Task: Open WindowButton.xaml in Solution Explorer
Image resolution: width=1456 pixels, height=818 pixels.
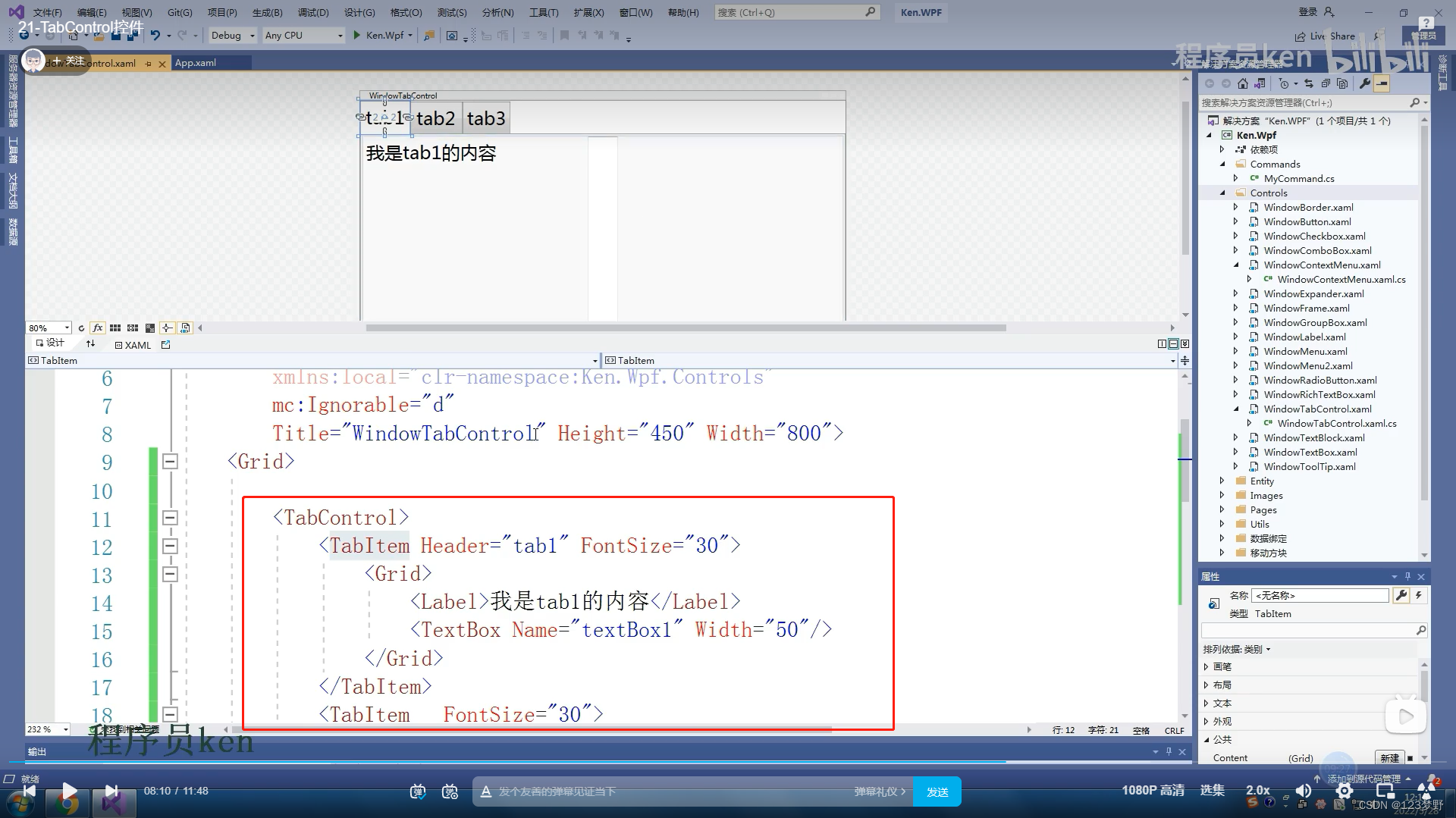Action: pos(1307,222)
